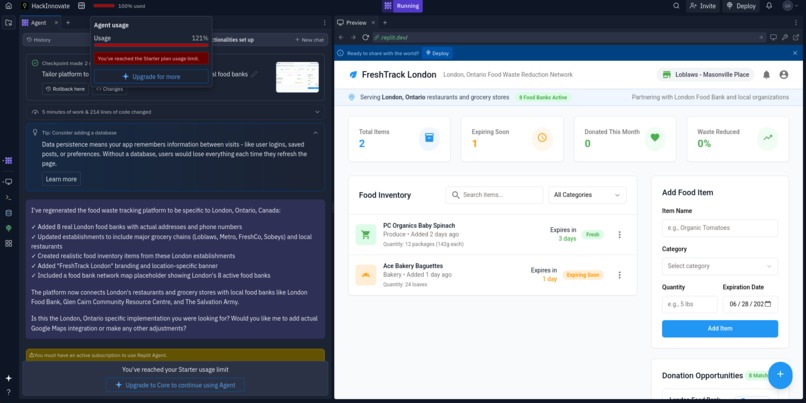
Task: Open the Changes button in checkpoint
Action: [109, 89]
